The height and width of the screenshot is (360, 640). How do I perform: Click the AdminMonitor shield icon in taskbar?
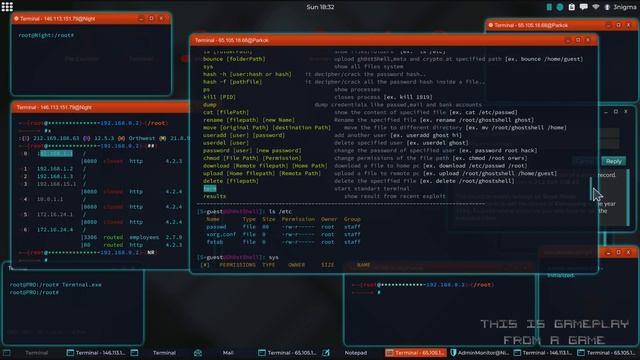453,353
